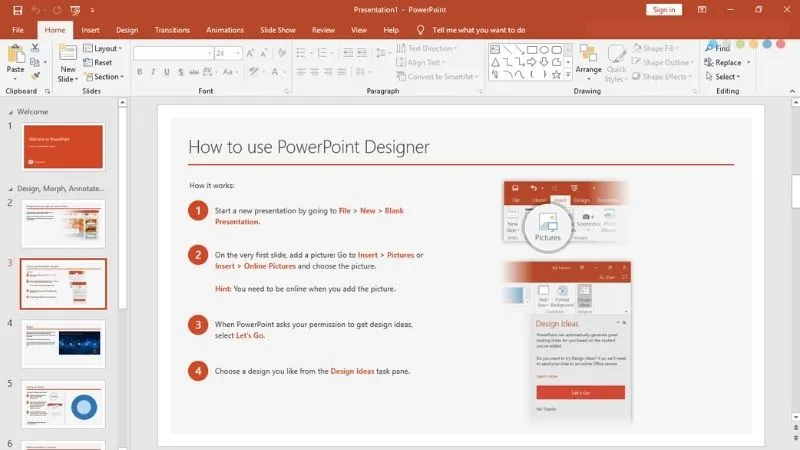This screenshot has height=450, width=800.
Task: Toggle Strikethrough formatting
Action: [x=194, y=72]
